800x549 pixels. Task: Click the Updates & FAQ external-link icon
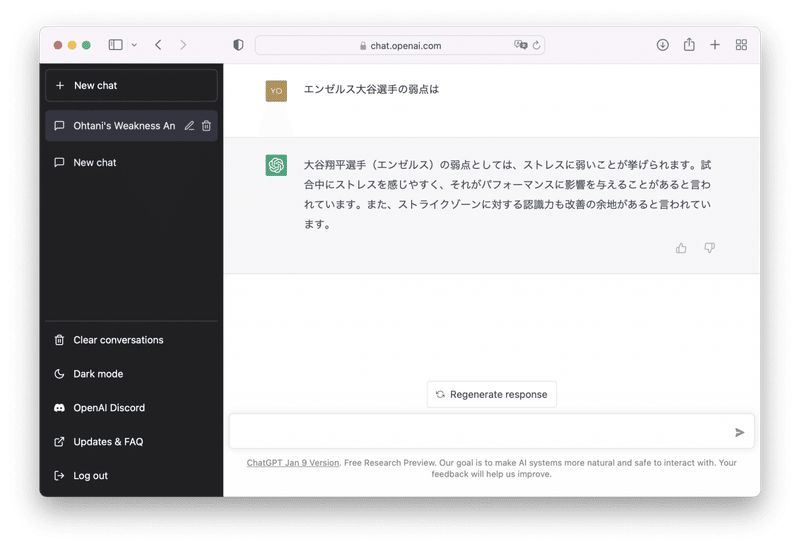pyautogui.click(x=59, y=442)
